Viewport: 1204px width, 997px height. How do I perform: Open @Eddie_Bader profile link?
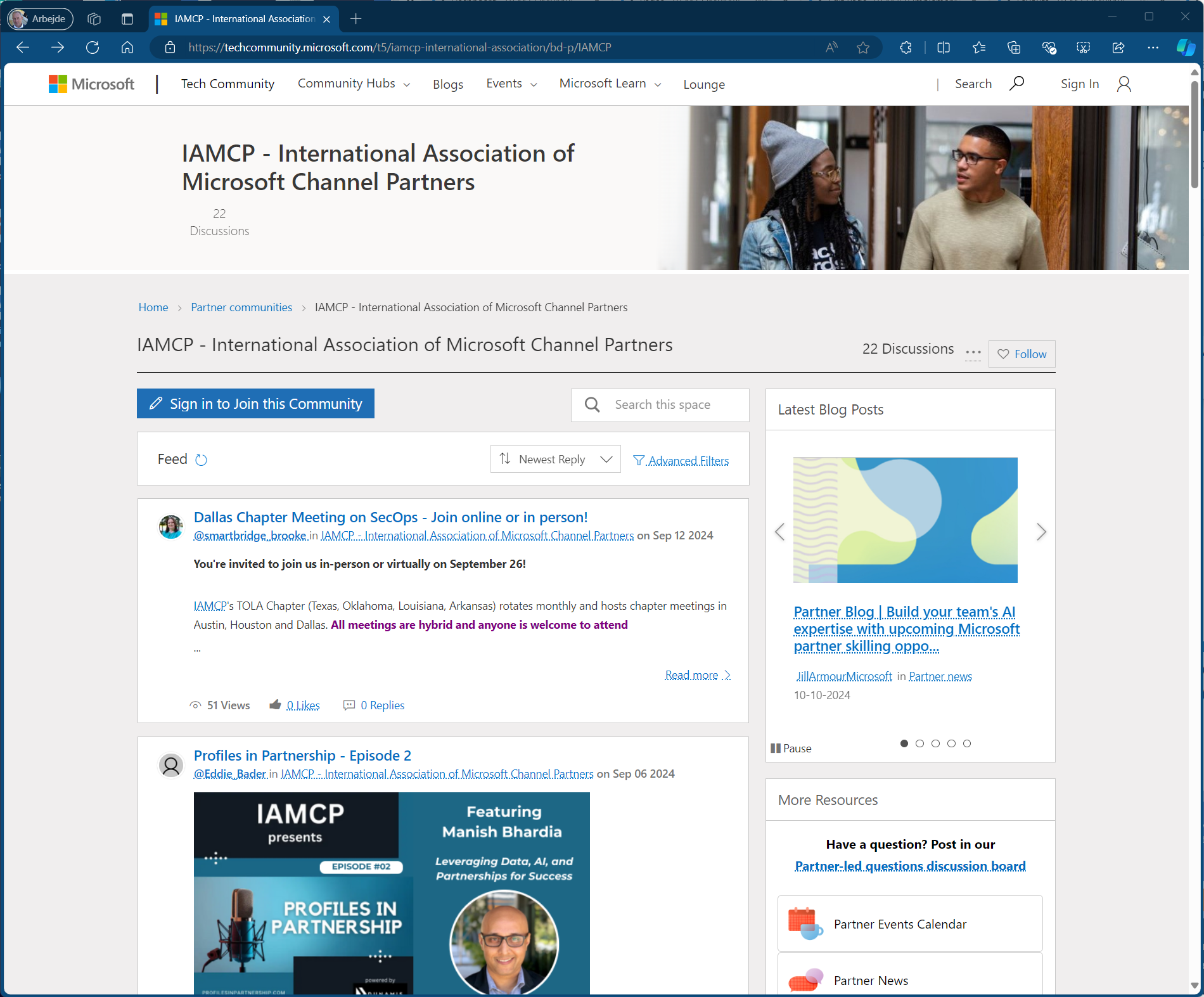click(x=230, y=774)
